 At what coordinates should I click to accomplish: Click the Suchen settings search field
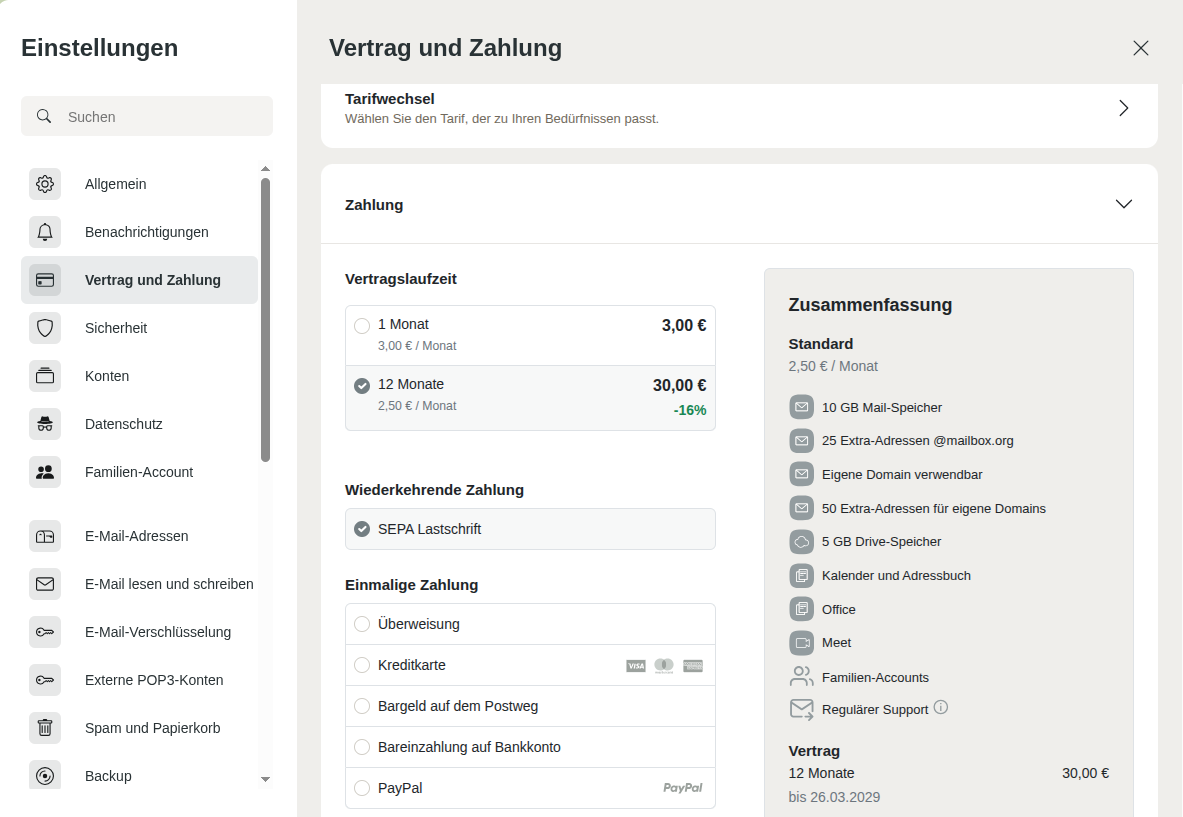160,116
